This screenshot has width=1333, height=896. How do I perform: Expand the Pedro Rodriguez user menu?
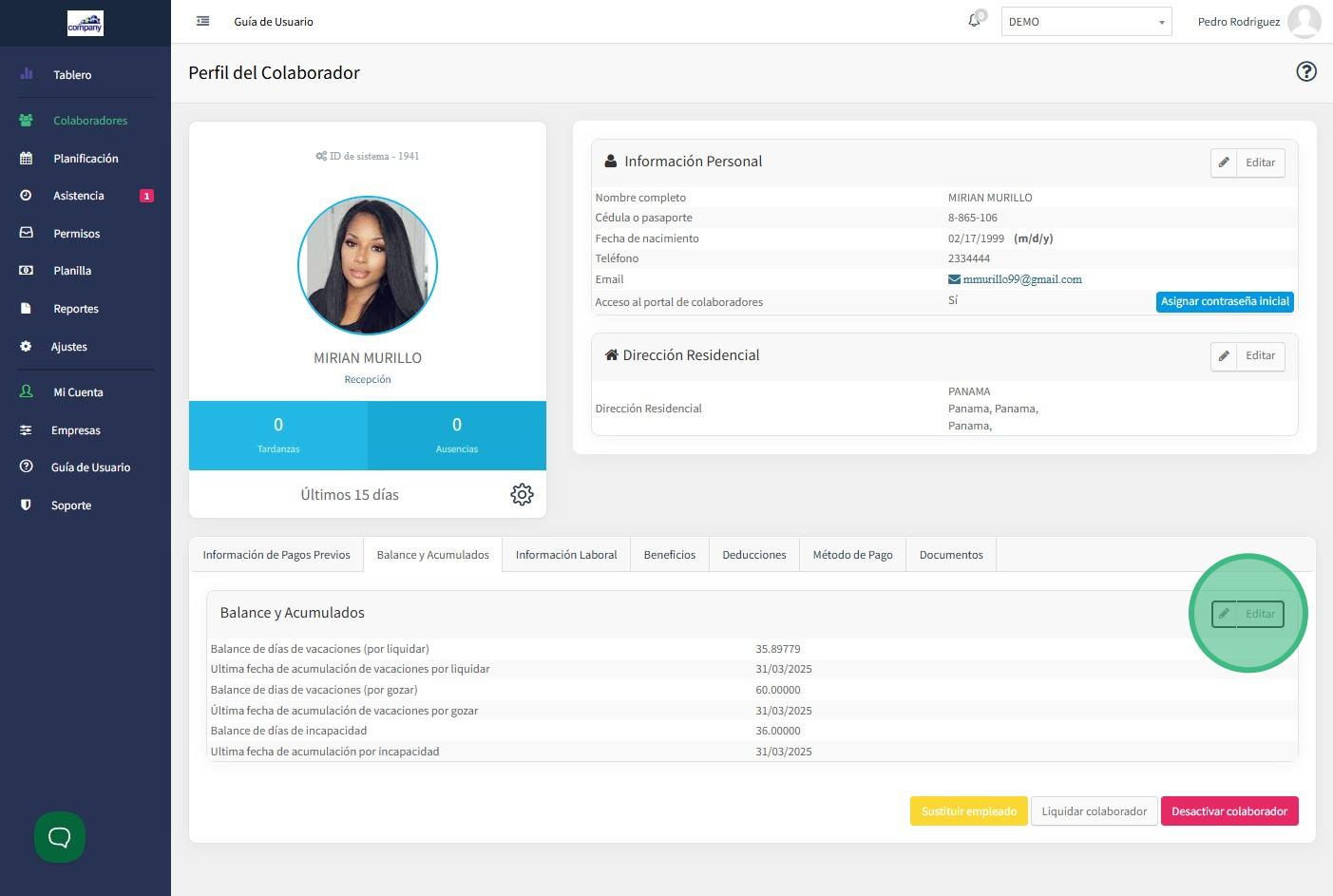coord(1238,22)
